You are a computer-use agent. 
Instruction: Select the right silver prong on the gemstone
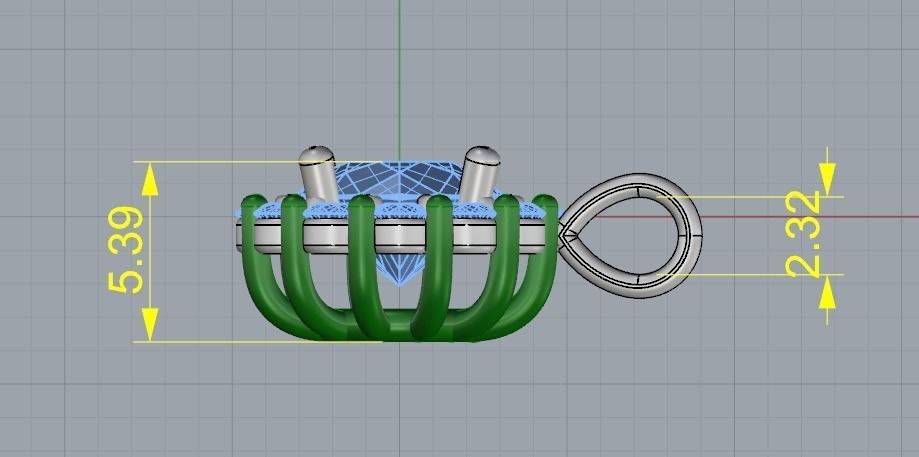(479, 173)
